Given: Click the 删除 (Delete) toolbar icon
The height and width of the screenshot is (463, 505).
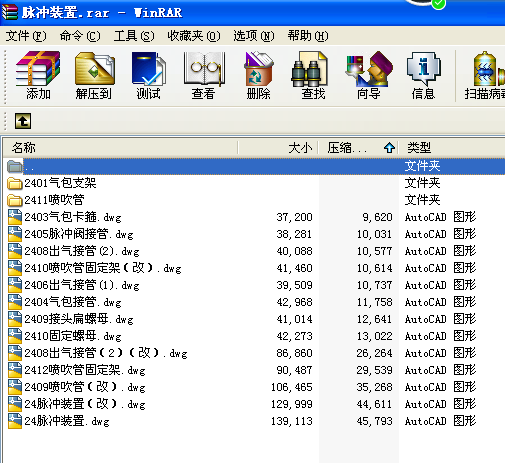Looking at the screenshot, I should click(x=259, y=68).
